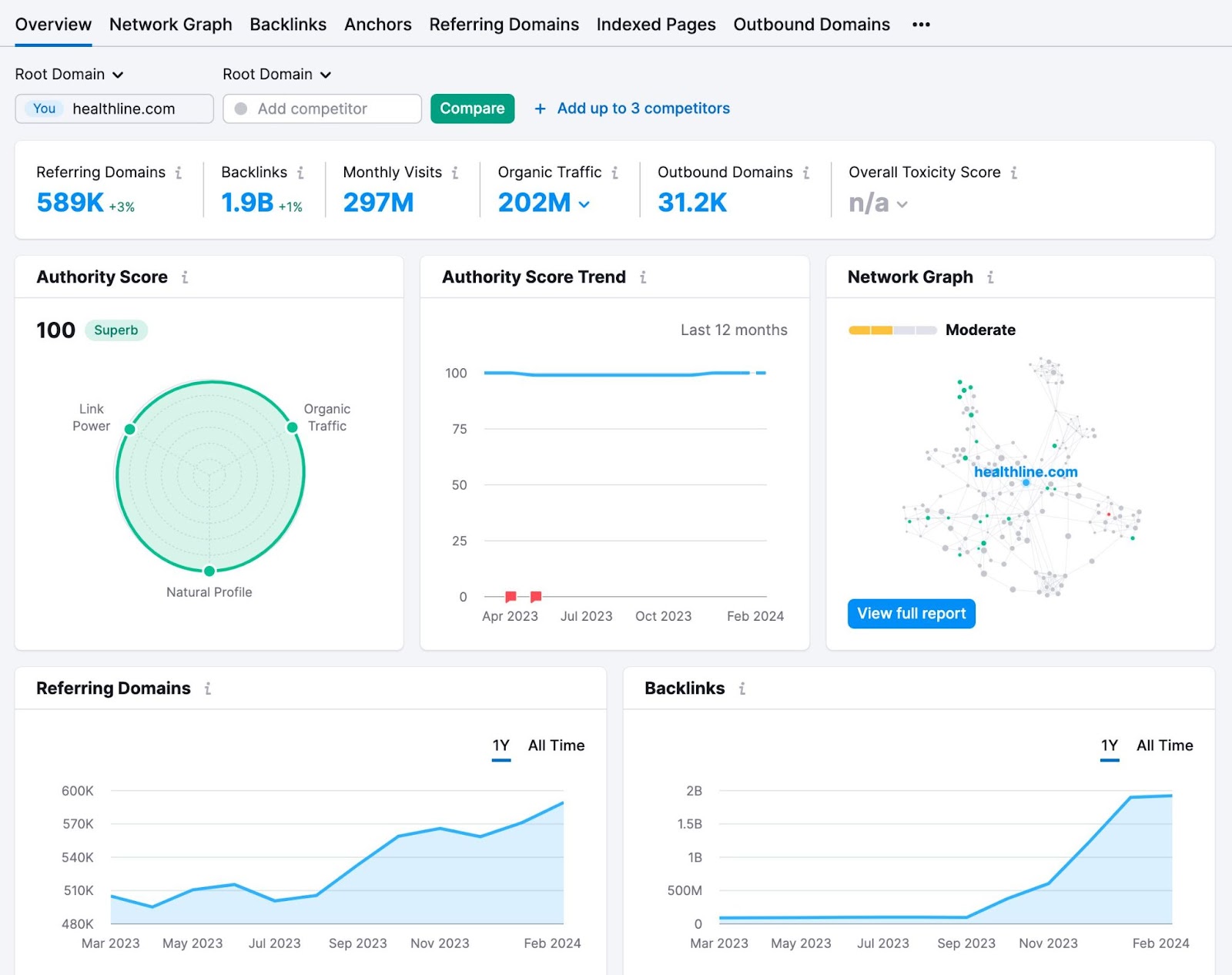Open the Network Graph panel info icon
The image size is (1232, 975).
pos(991,277)
